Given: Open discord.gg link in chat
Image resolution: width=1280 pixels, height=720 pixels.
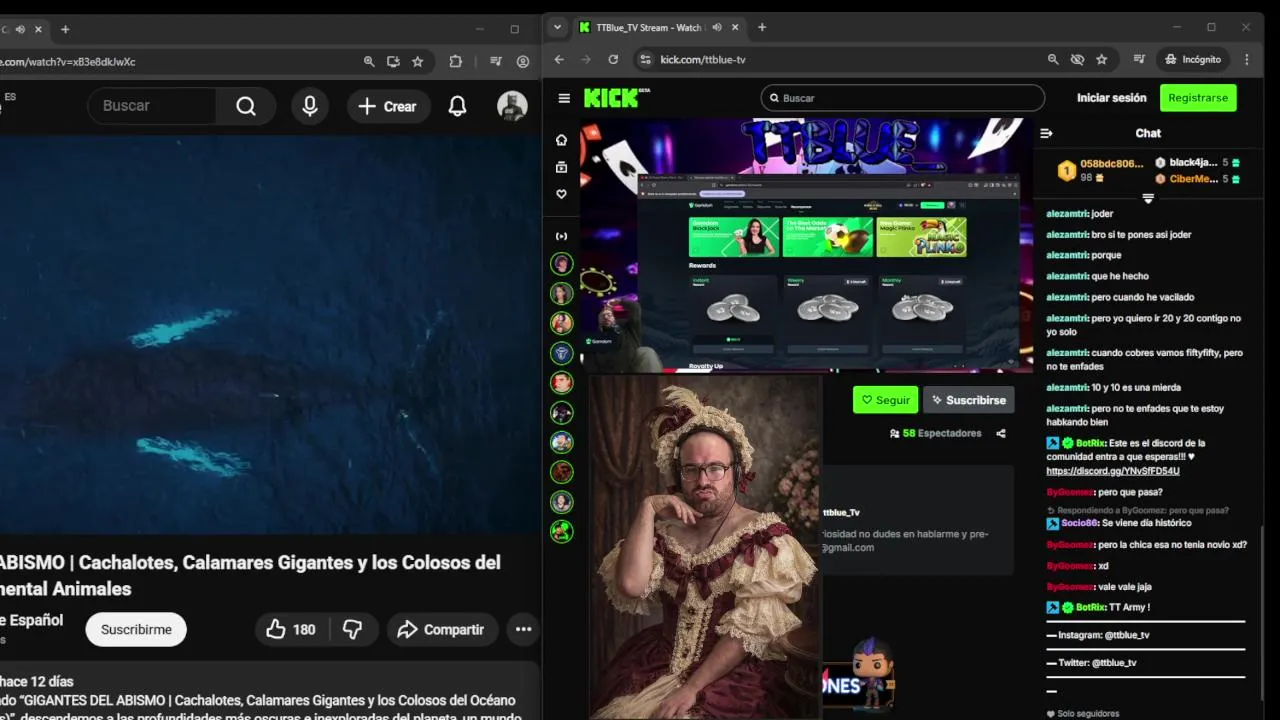Looking at the screenshot, I should pos(1113,471).
